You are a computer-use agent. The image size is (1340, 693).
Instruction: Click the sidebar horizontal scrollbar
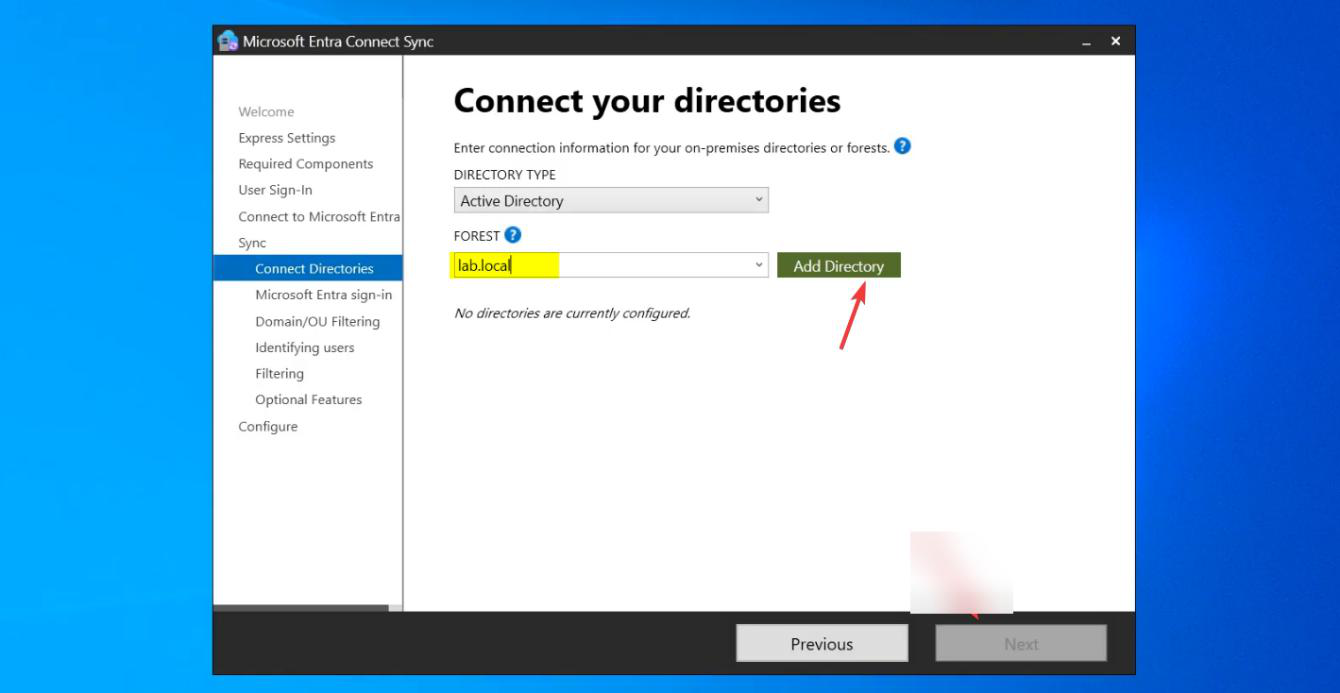[x=301, y=607]
